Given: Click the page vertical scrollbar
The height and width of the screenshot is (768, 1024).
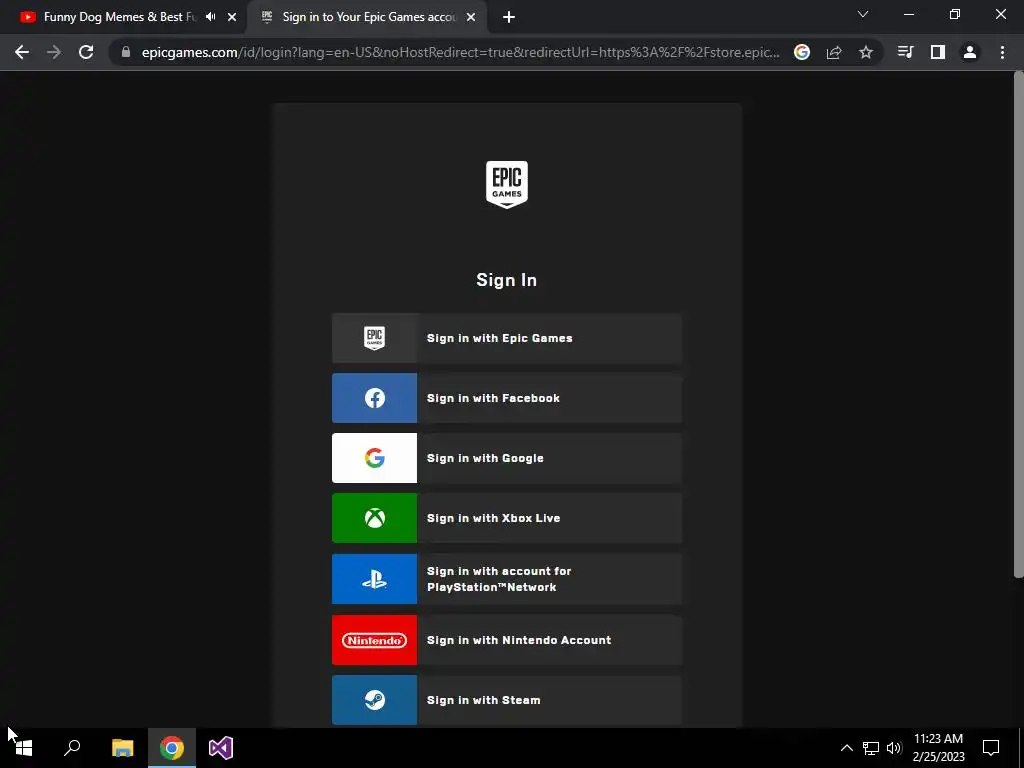Looking at the screenshot, I should (x=1018, y=325).
